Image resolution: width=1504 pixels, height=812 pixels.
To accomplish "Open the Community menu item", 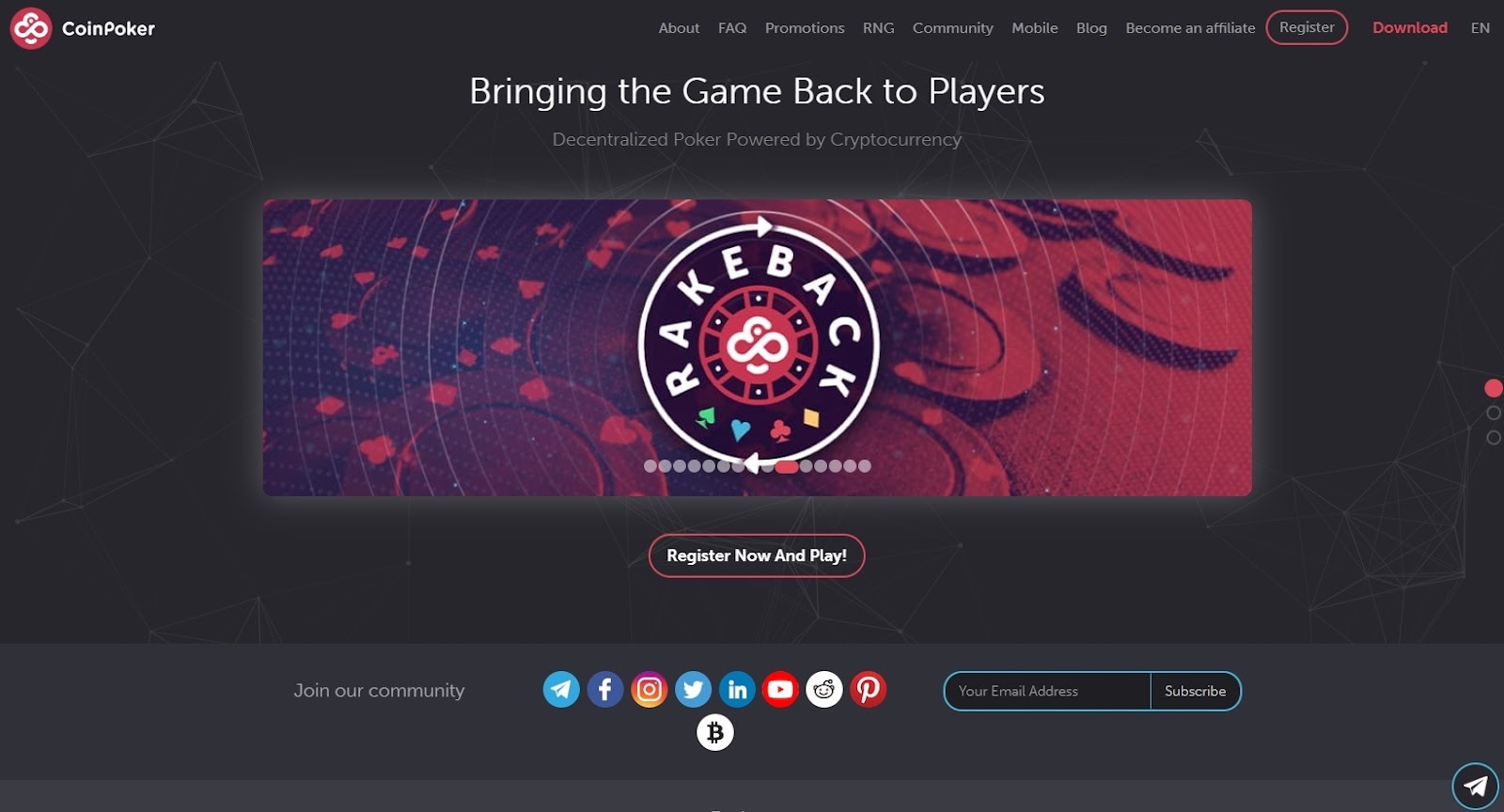I will point(952,28).
